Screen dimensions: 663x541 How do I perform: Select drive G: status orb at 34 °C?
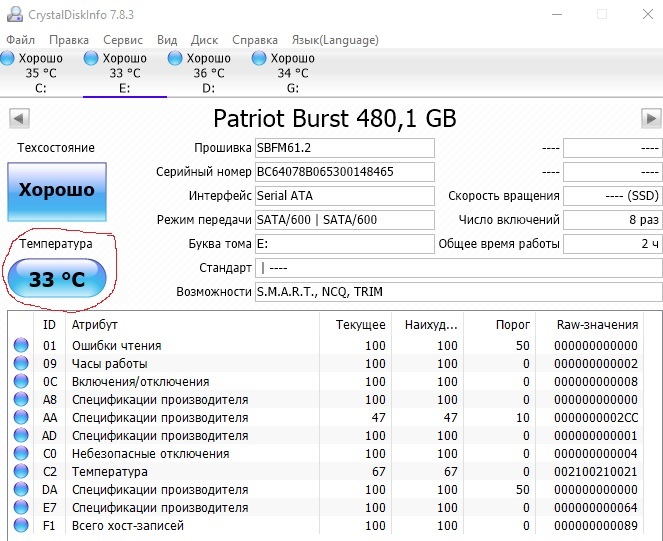[260, 59]
